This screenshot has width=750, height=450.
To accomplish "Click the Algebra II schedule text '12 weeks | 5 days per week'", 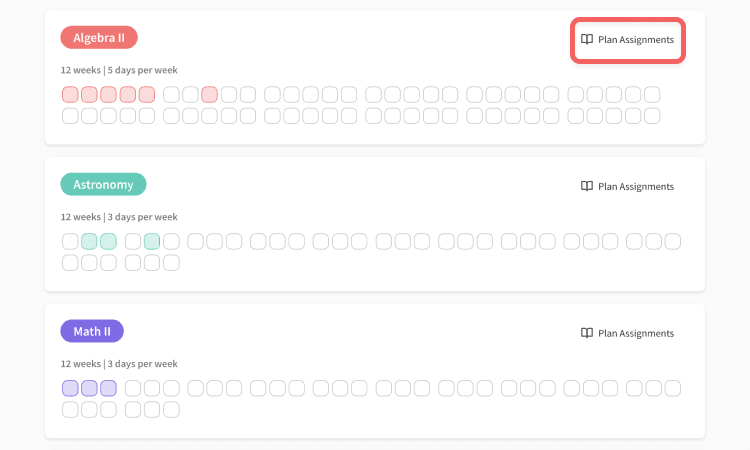I will [119, 70].
